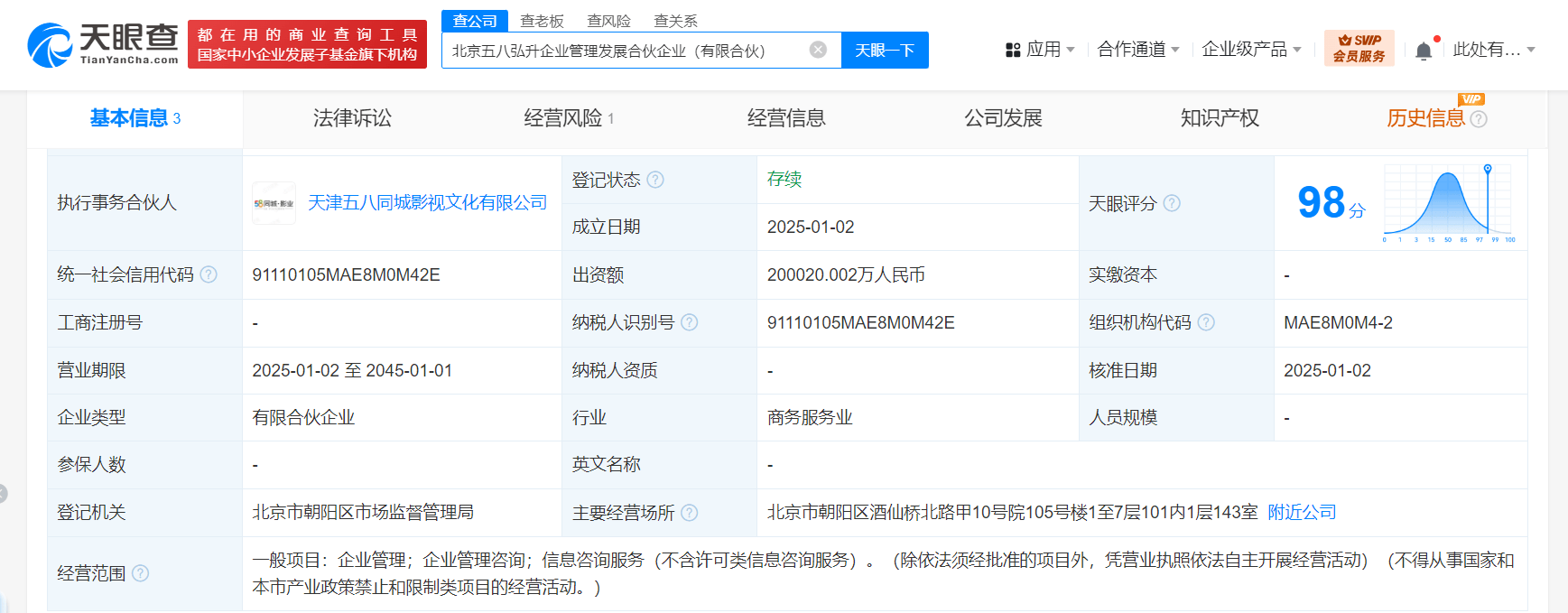Viewport: 1568px width, 613px height.
Task: Click the 有限合伙企业 company type value
Action: [x=303, y=417]
